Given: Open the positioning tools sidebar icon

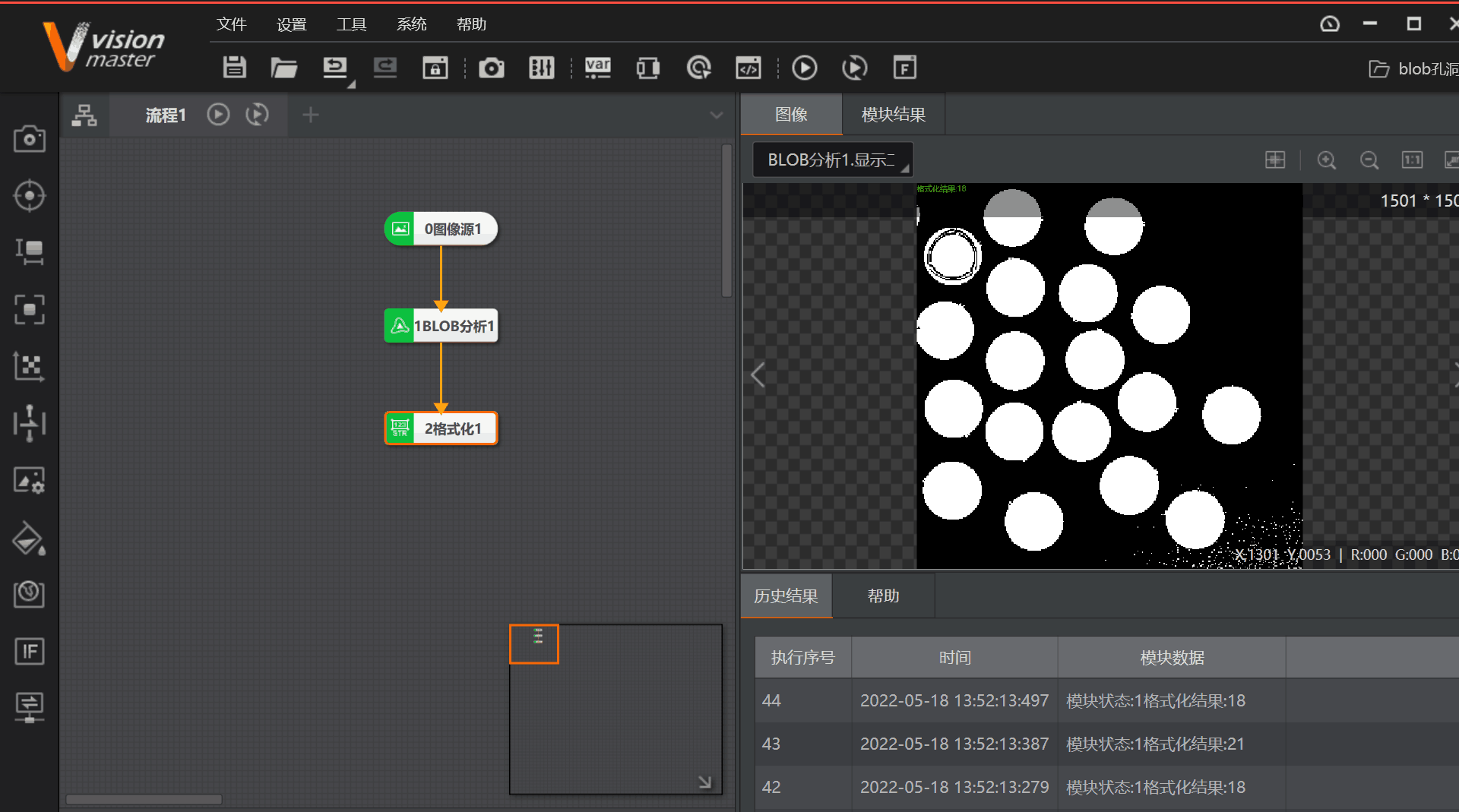Looking at the screenshot, I should point(29,196).
